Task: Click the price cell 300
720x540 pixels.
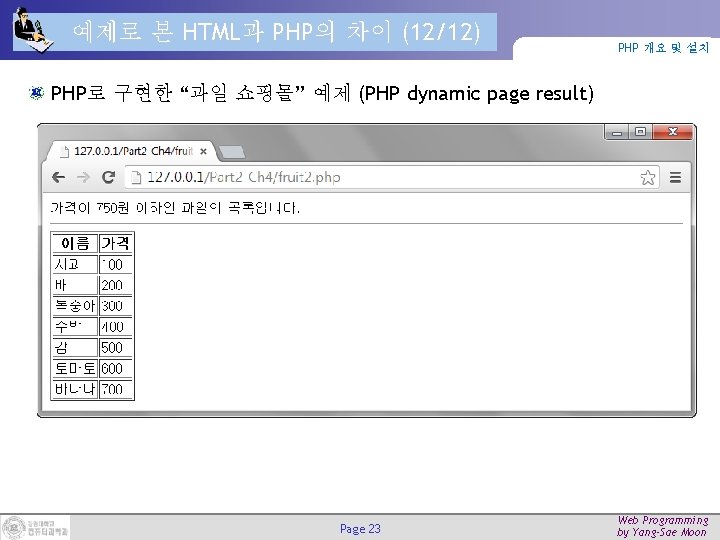Action: pos(116,306)
